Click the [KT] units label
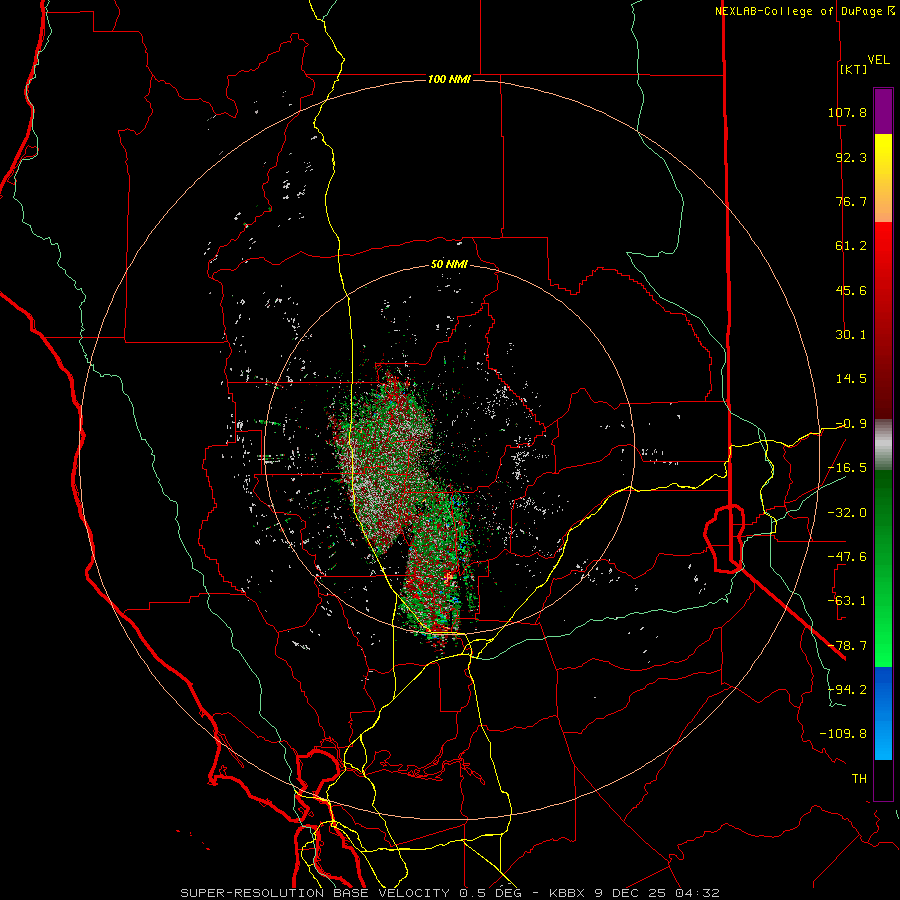 pyautogui.click(x=853, y=69)
